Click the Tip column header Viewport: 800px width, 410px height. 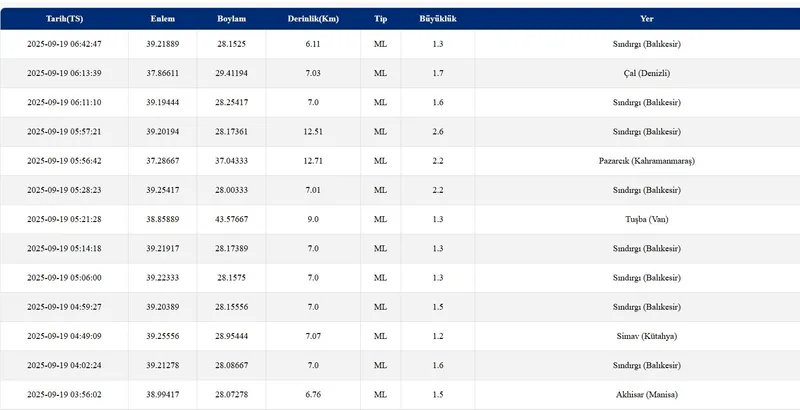click(381, 19)
